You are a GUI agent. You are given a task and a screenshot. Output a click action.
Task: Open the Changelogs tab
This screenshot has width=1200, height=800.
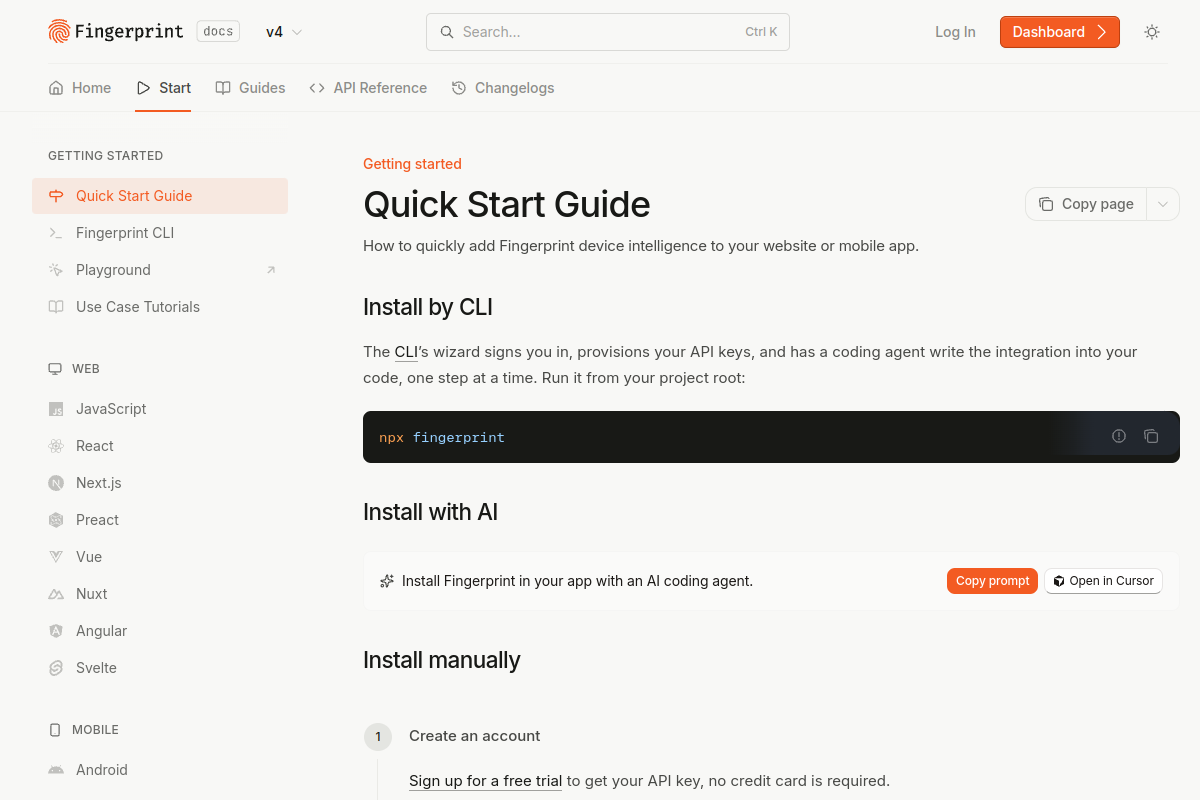click(x=503, y=88)
